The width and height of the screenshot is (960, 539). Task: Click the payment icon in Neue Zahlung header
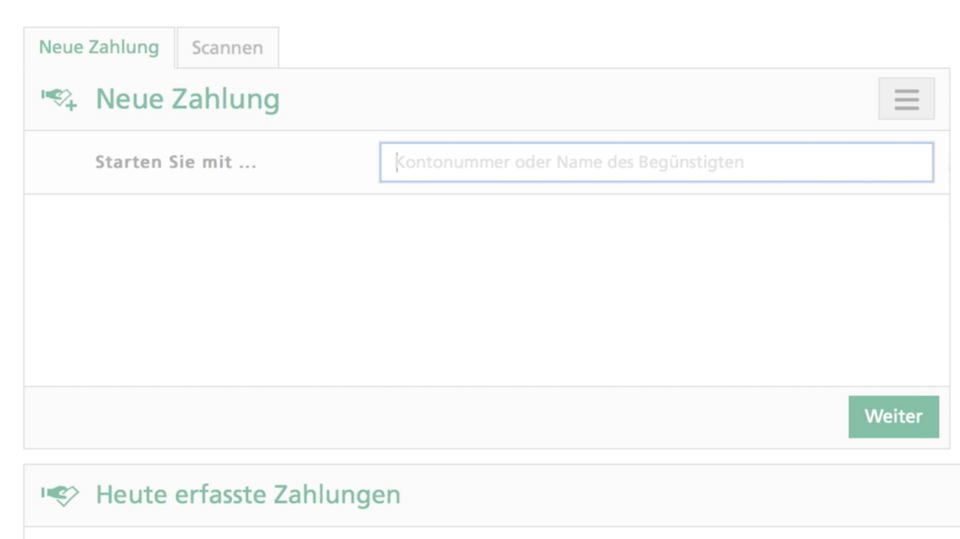[59, 99]
